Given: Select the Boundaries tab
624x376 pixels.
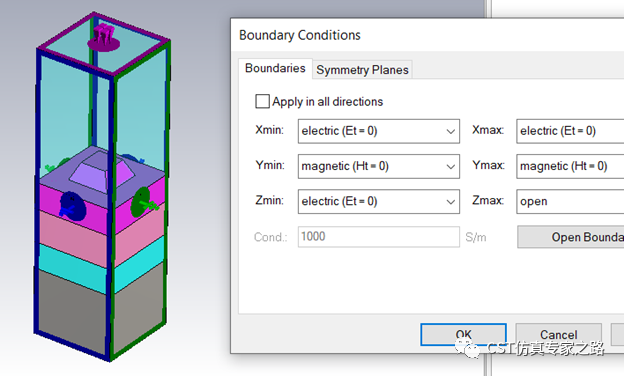Looking at the screenshot, I should pos(275,68).
